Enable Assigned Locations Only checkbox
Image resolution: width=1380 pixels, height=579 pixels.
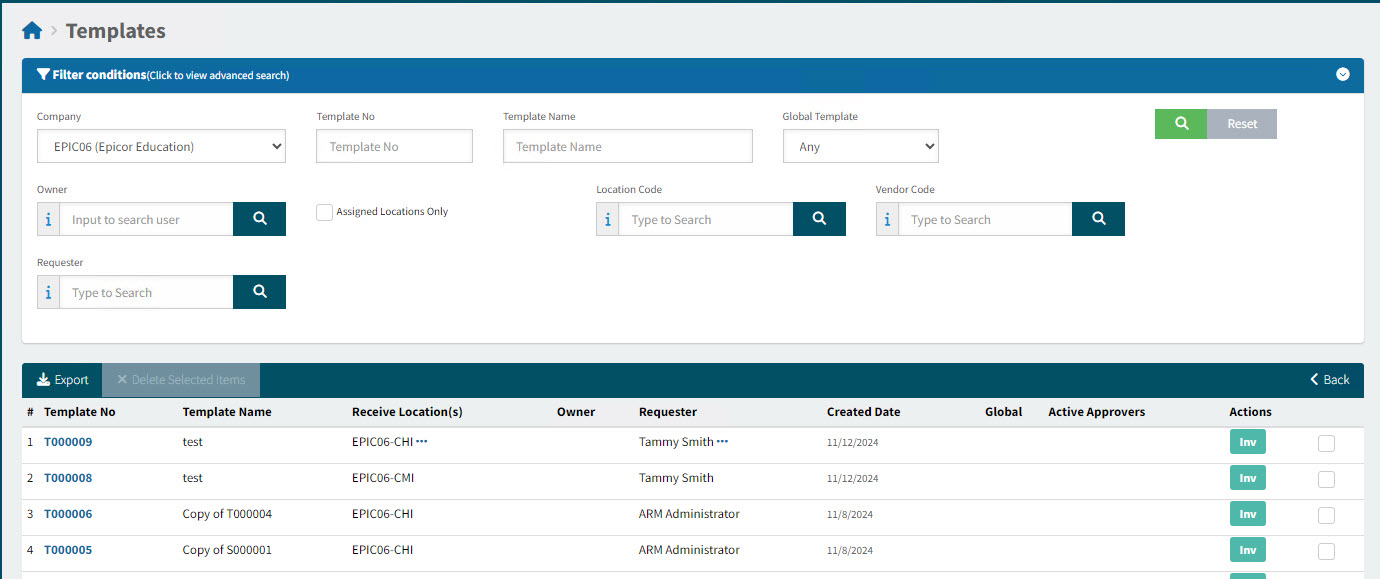point(324,212)
